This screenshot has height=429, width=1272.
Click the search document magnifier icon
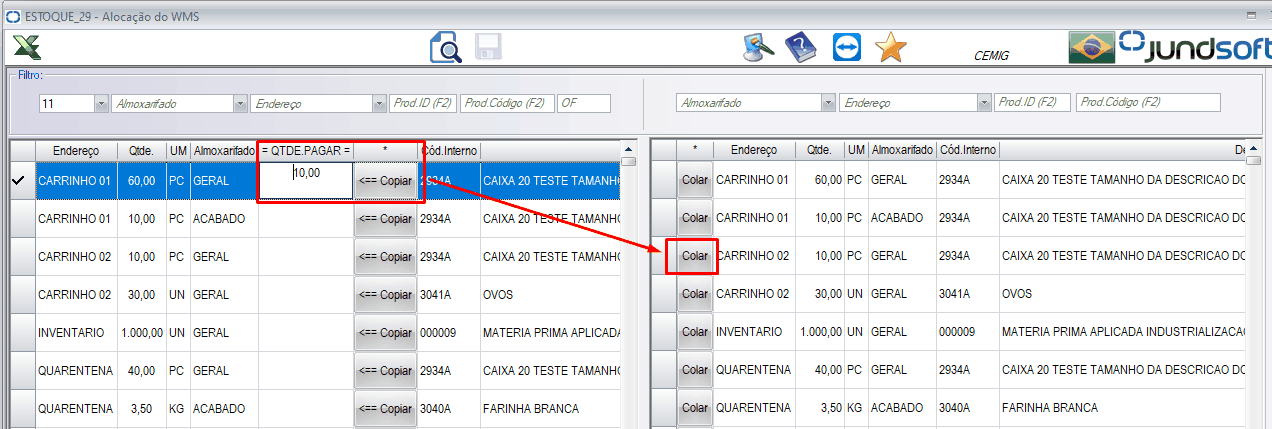[445, 47]
